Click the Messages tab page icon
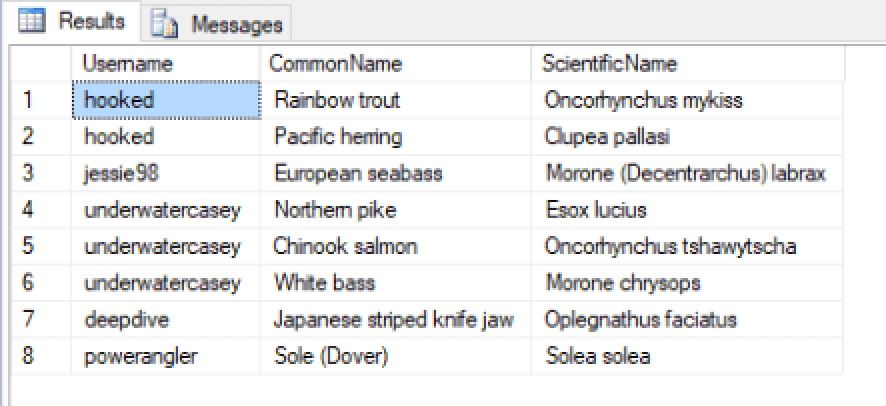The image size is (886, 406). pos(167,23)
